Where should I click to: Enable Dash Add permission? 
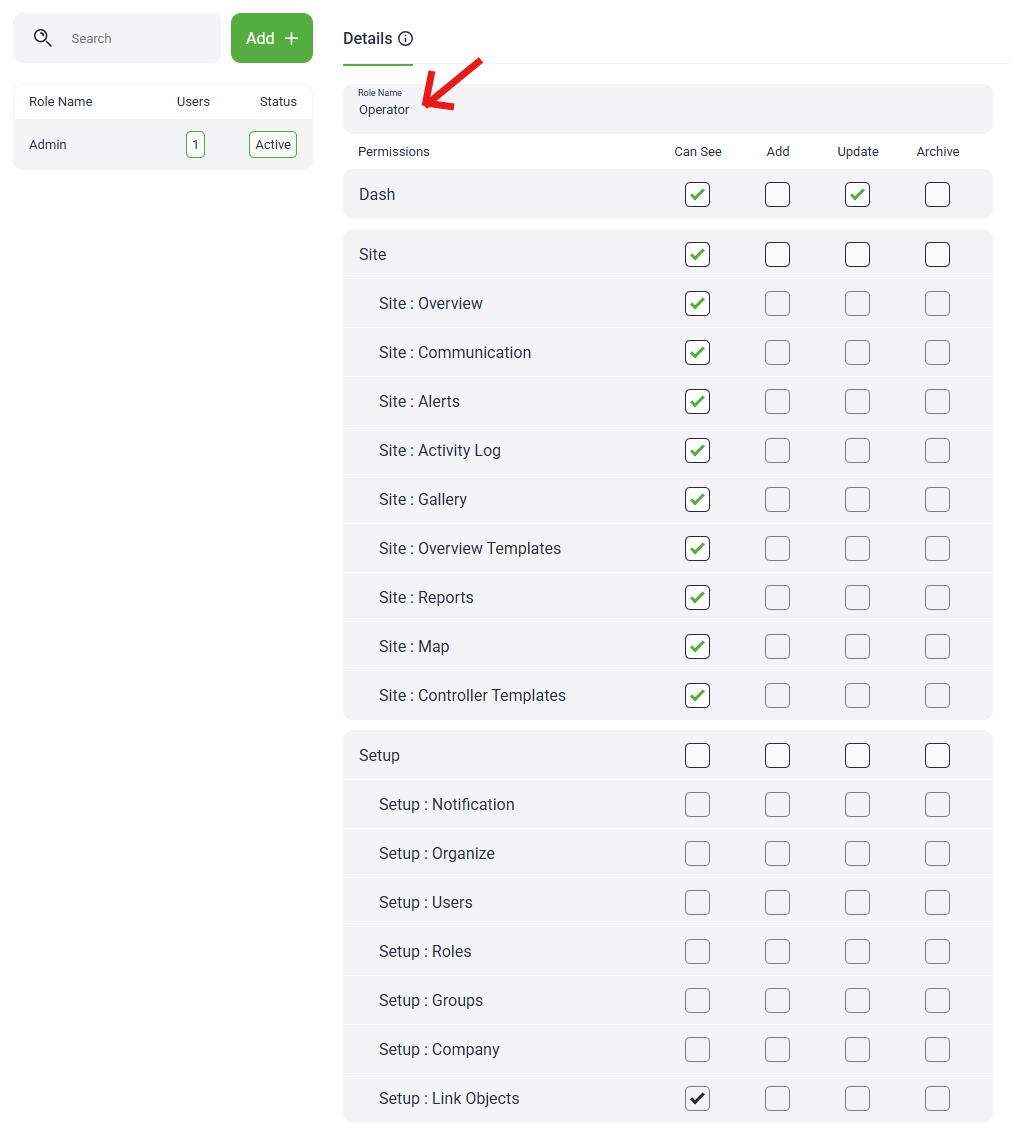tap(777, 195)
